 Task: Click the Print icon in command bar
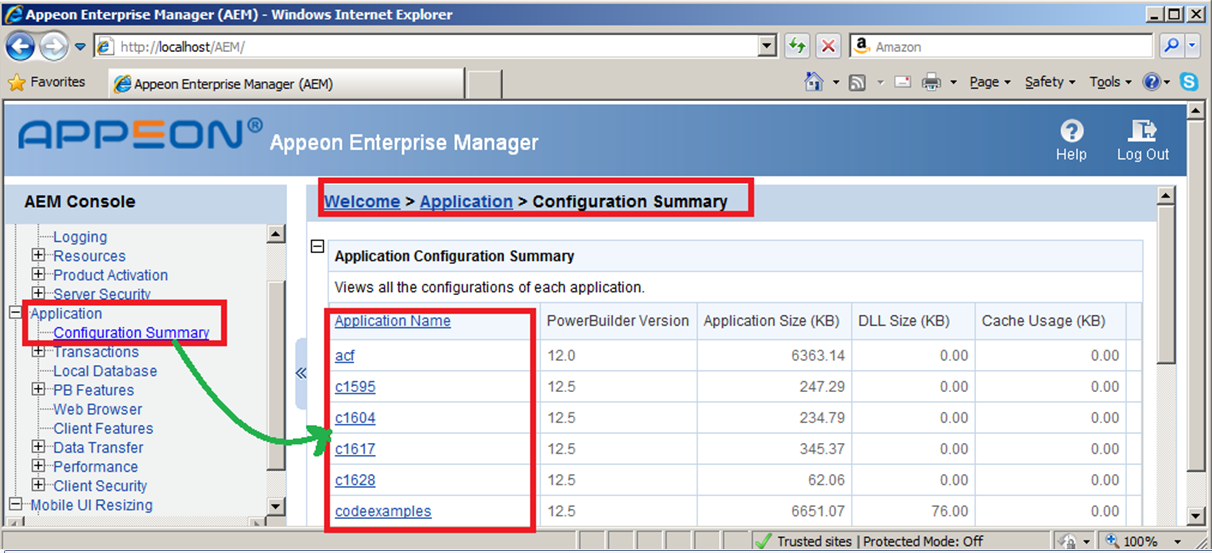pyautogui.click(x=931, y=82)
